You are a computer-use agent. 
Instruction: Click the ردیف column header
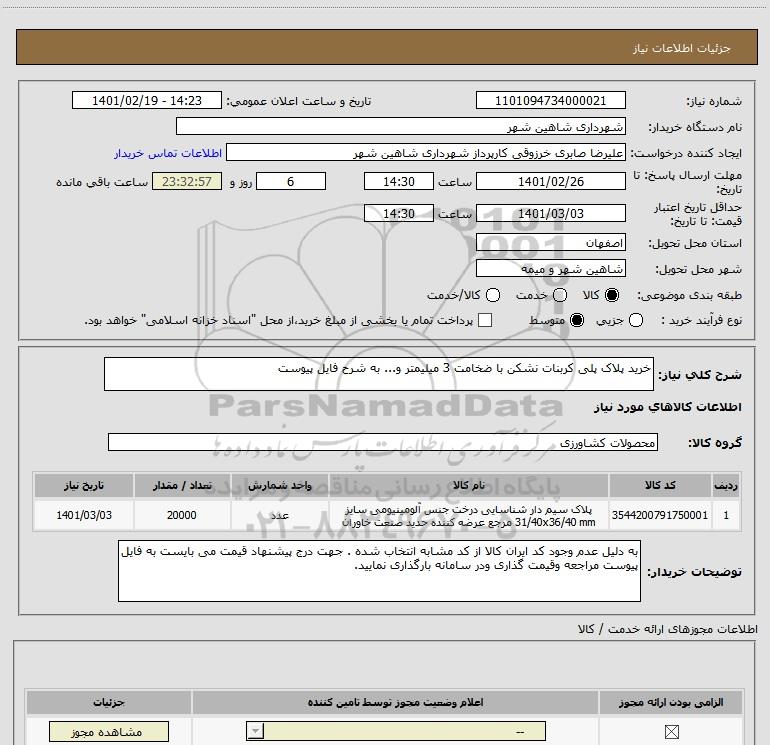click(x=726, y=486)
